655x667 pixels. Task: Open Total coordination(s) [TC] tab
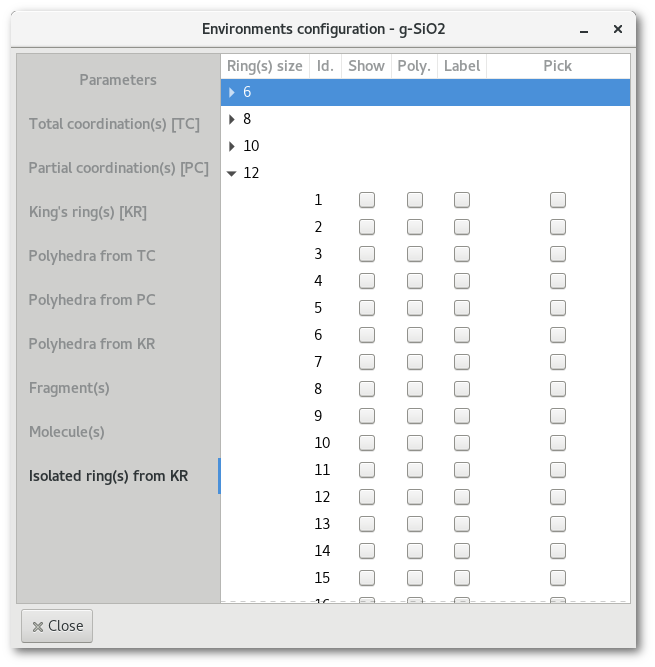click(114, 124)
